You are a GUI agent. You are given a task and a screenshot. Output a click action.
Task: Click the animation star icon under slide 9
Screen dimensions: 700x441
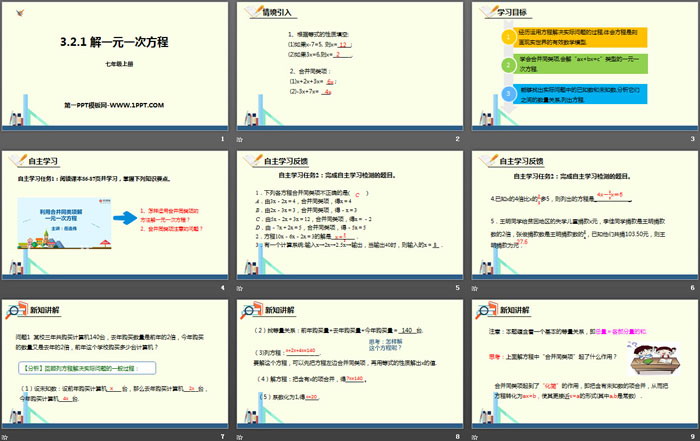475,437
